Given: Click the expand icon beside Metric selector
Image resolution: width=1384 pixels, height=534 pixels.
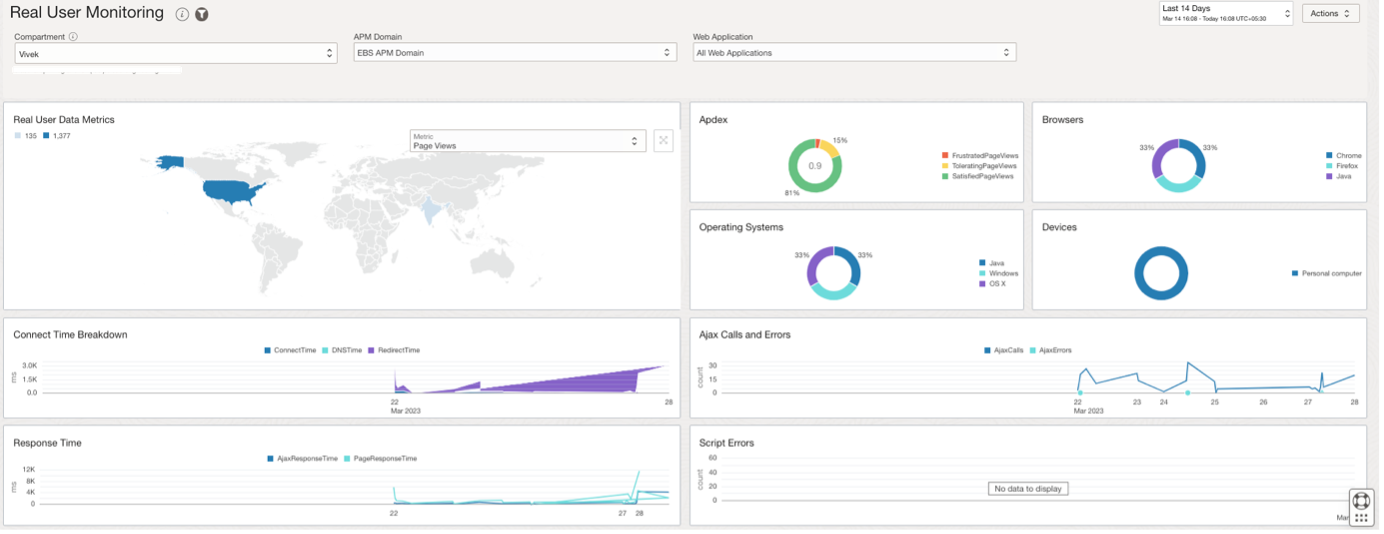Looking at the screenshot, I should coord(663,141).
